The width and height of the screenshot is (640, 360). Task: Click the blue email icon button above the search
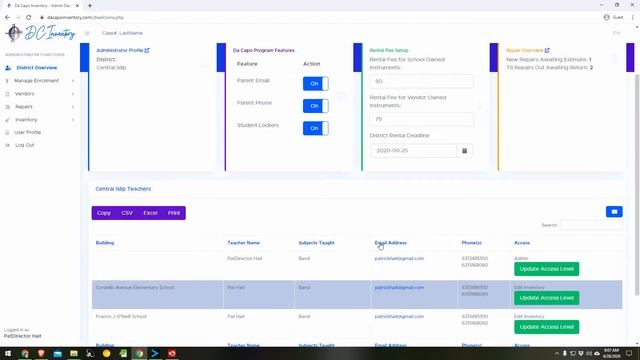(614, 211)
